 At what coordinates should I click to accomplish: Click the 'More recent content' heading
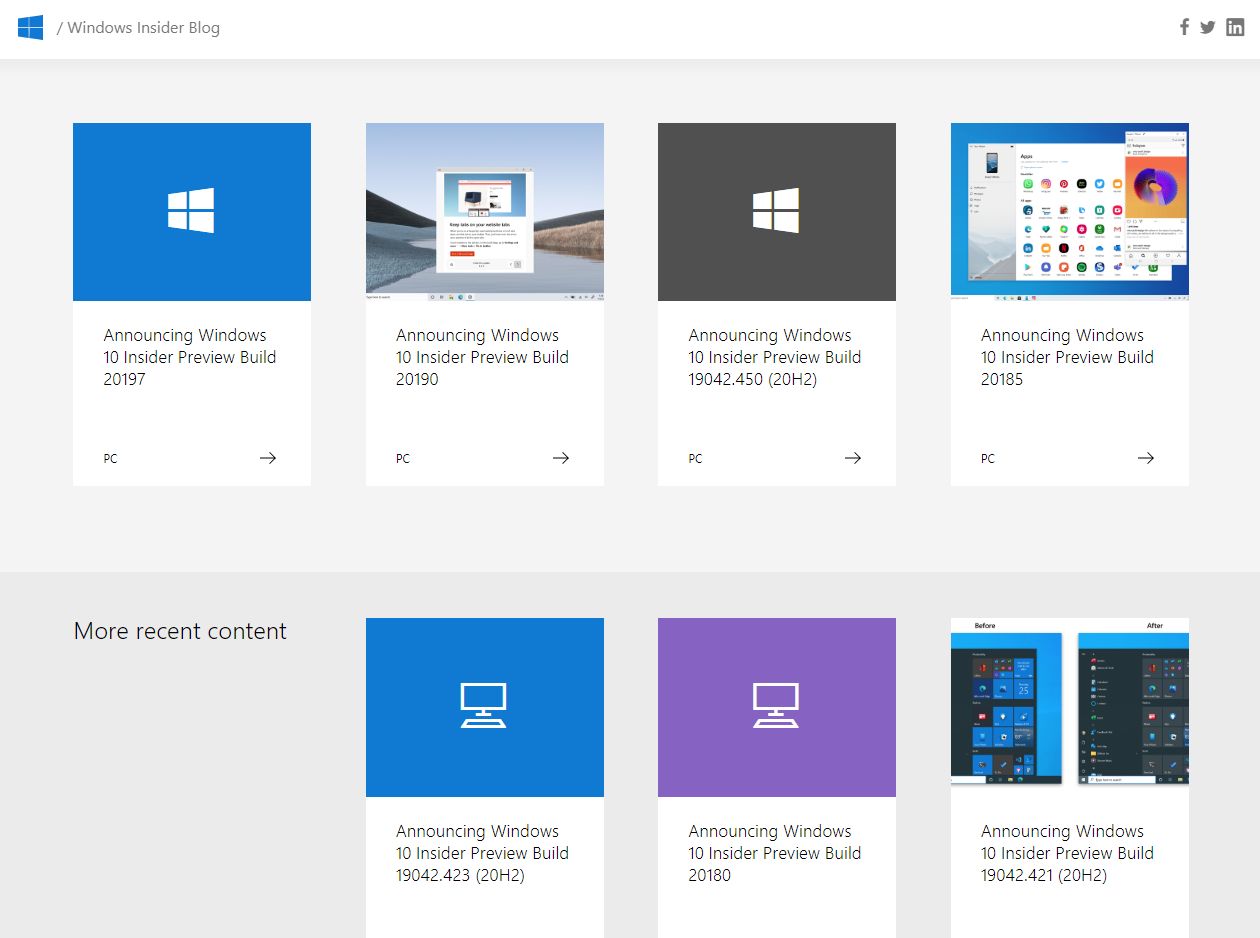tap(180, 631)
